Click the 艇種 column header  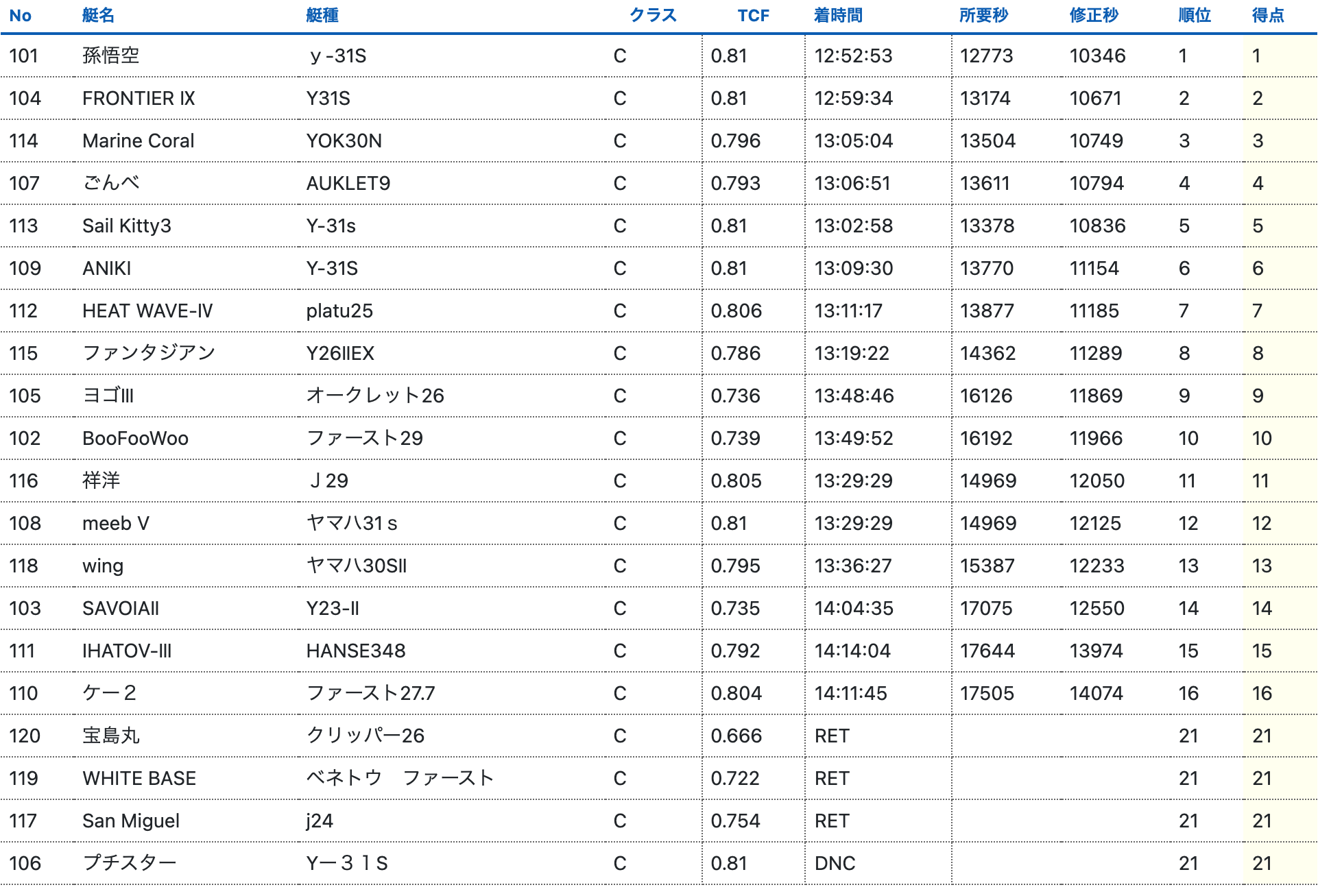coord(322,15)
